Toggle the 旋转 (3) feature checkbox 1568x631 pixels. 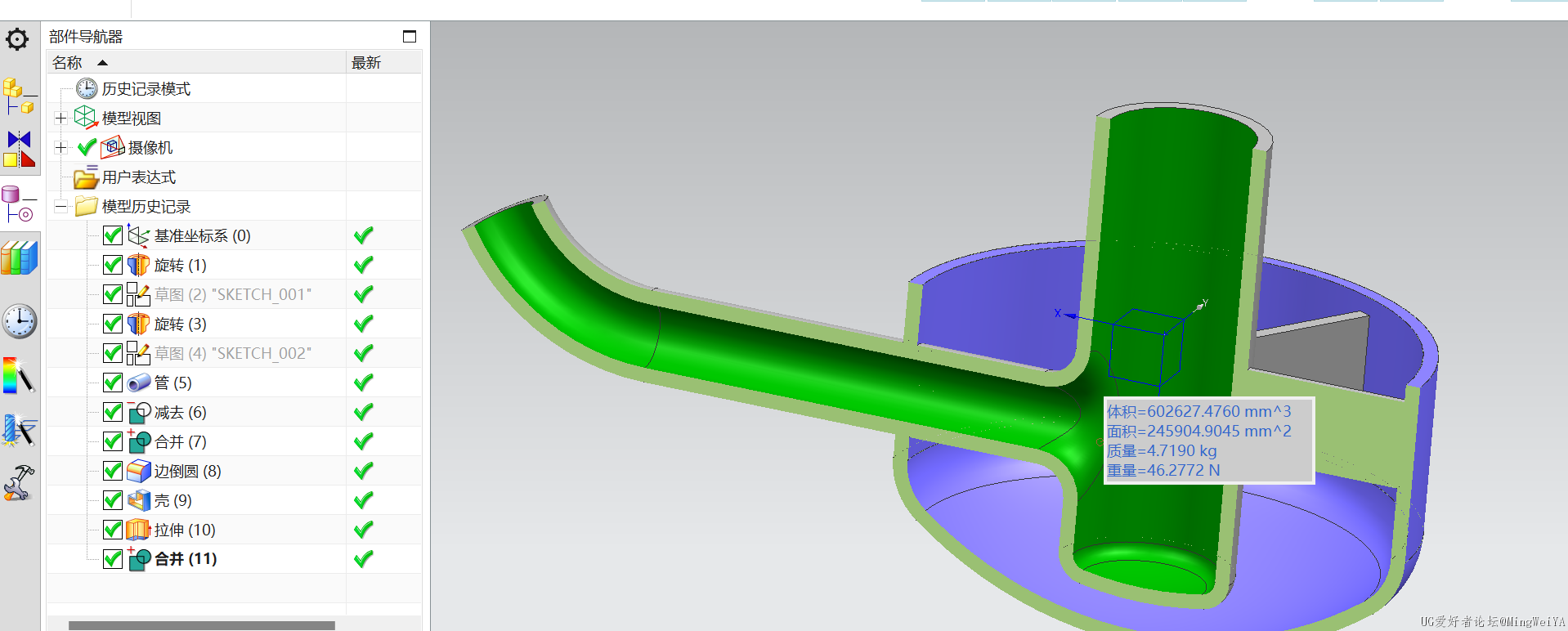click(113, 324)
